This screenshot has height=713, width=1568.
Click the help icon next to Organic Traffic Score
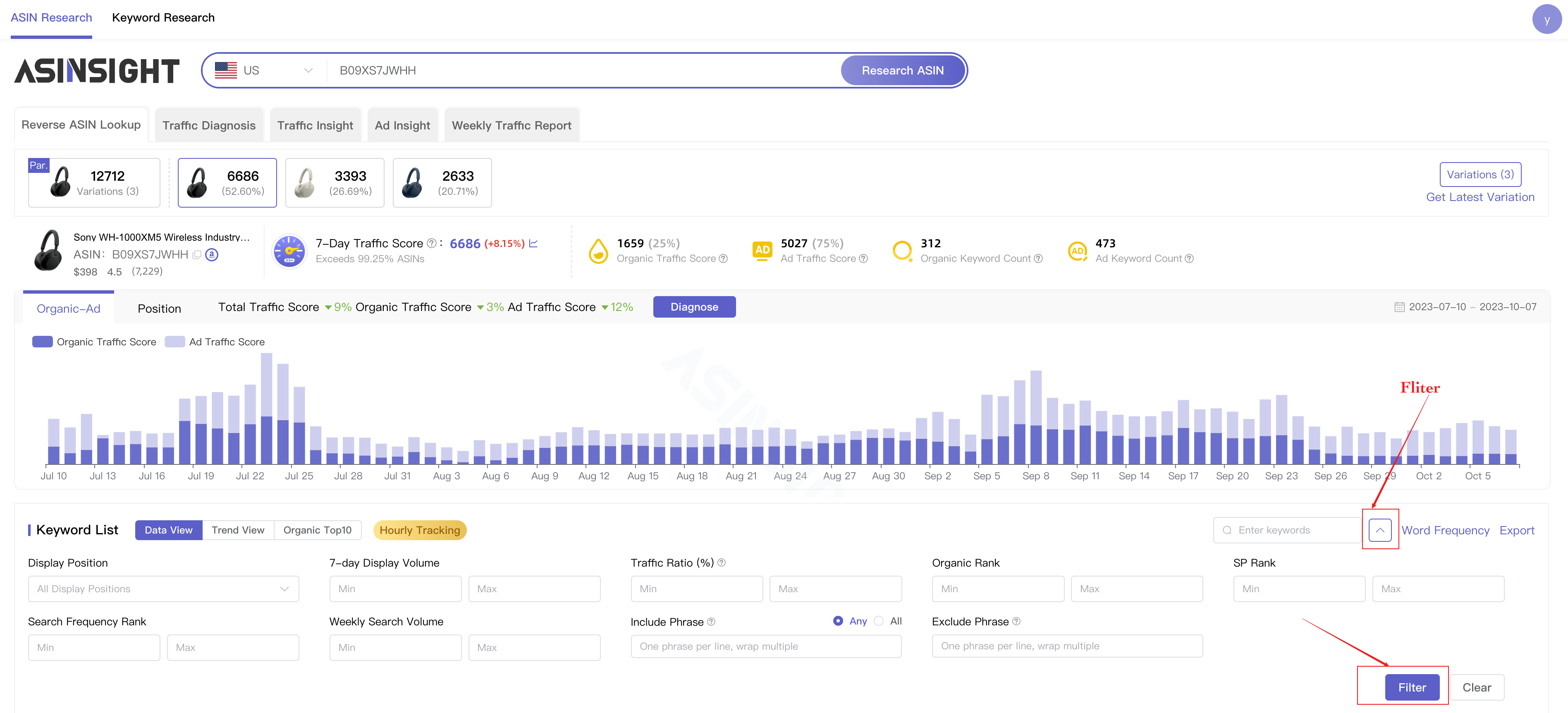point(723,259)
